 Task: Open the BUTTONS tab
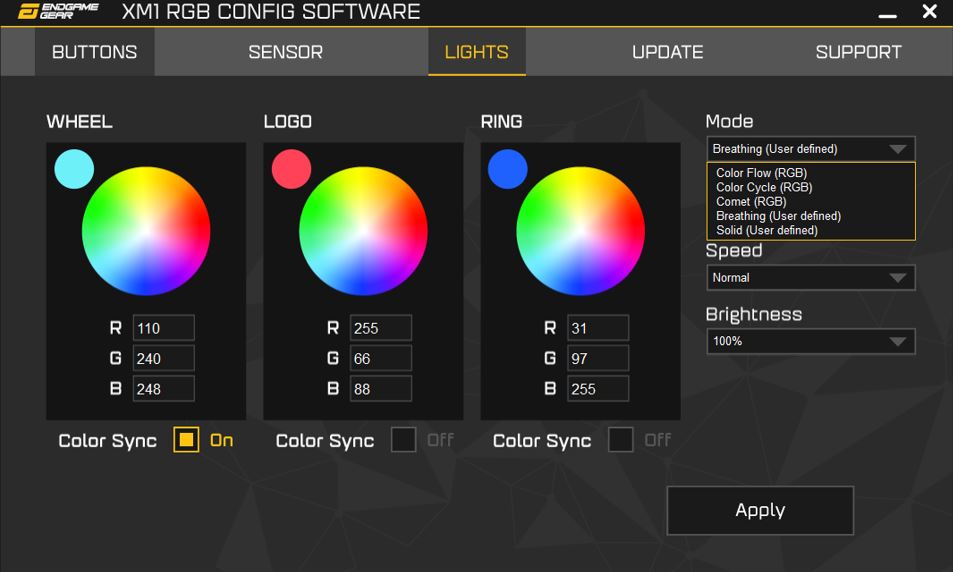(x=95, y=52)
